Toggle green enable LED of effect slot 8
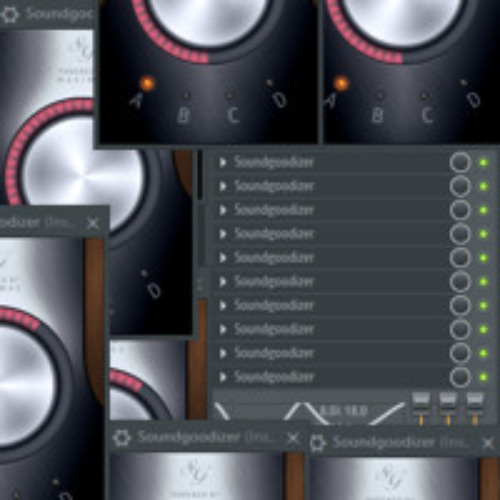500x500 pixels. click(x=483, y=330)
